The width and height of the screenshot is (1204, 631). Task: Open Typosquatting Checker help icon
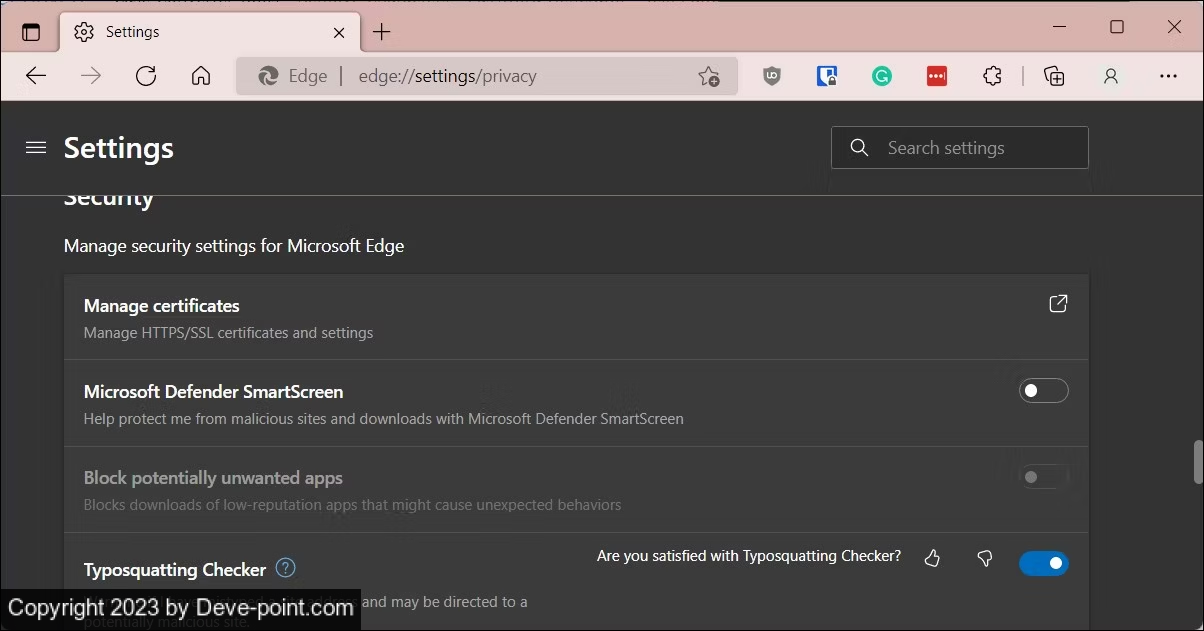(286, 568)
